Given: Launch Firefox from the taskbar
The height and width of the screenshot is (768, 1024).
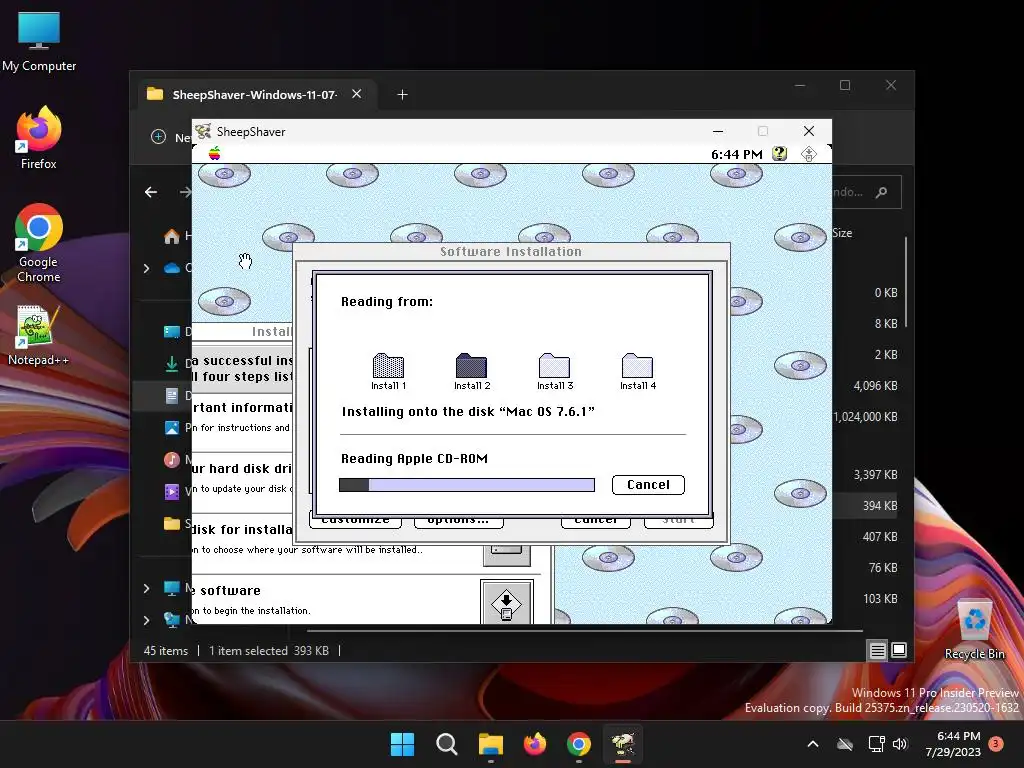Looking at the screenshot, I should click(535, 744).
